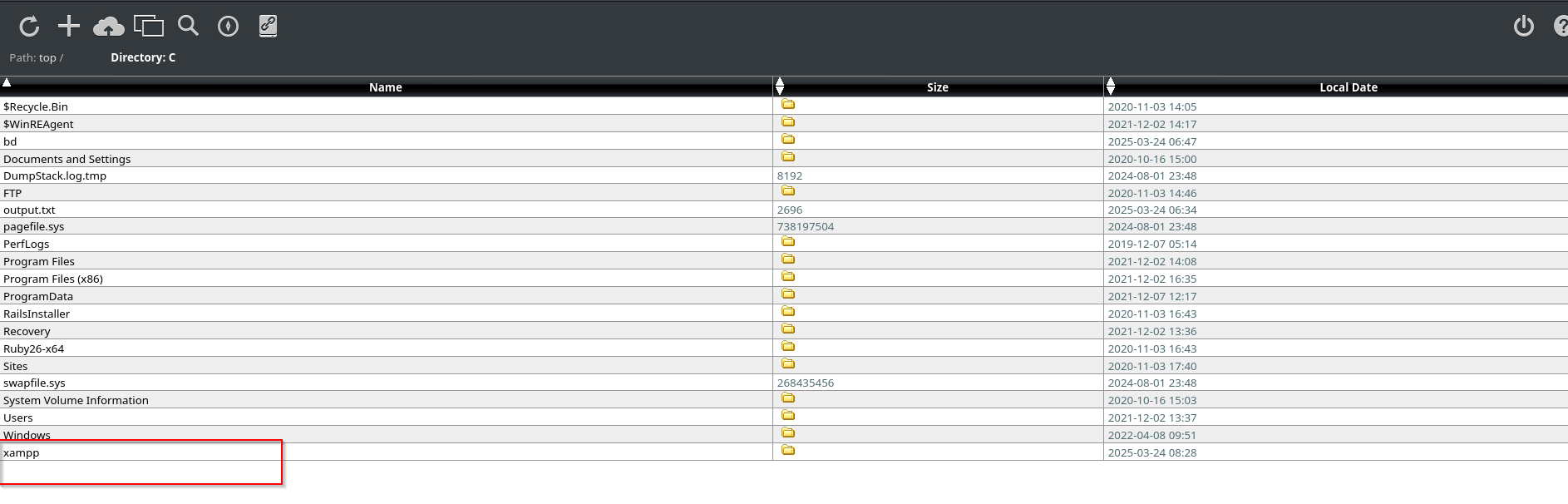Open the search magnifier tool
This screenshot has height=504, width=1568.
click(x=189, y=26)
